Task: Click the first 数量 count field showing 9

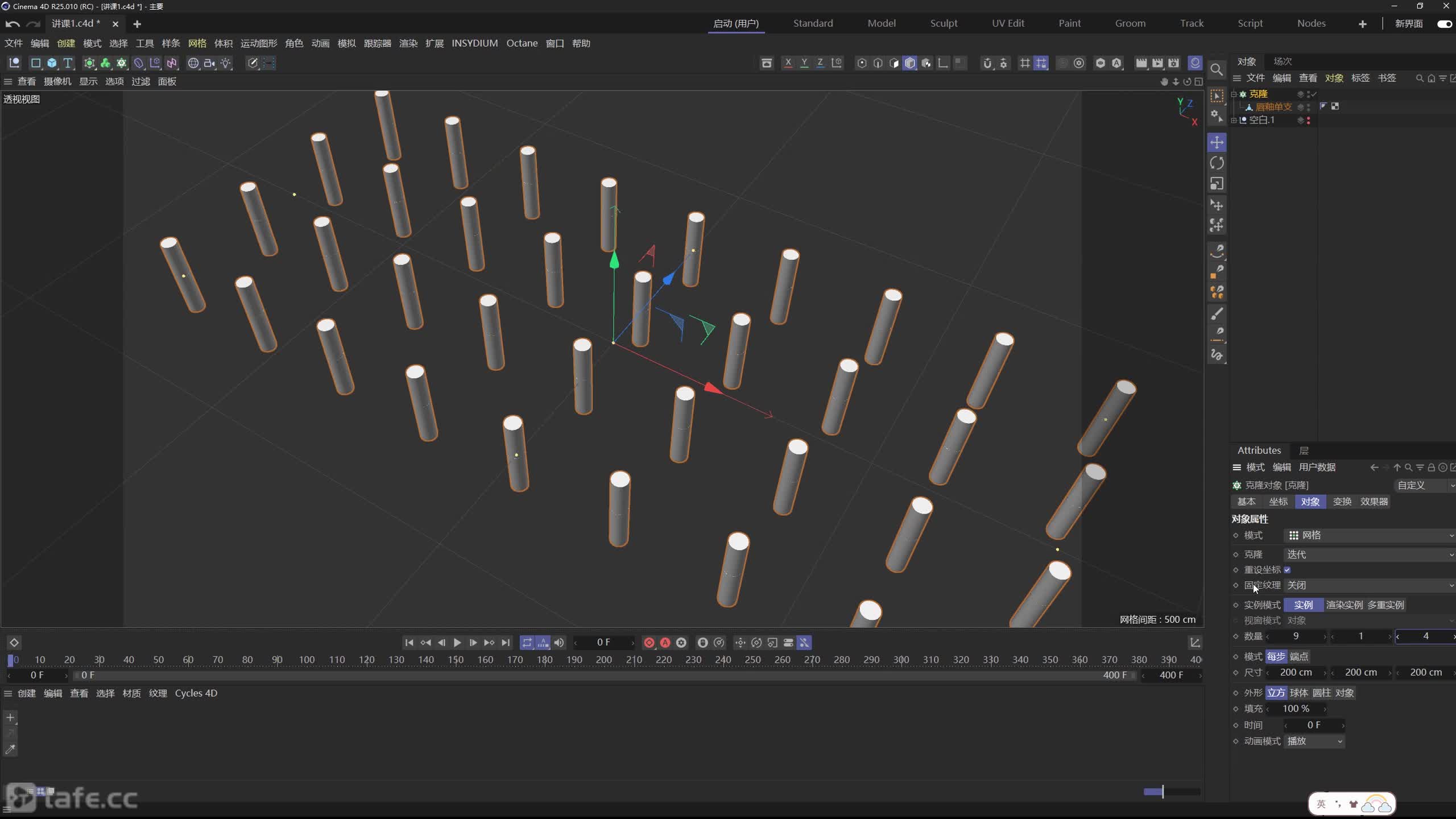Action: (x=1296, y=636)
